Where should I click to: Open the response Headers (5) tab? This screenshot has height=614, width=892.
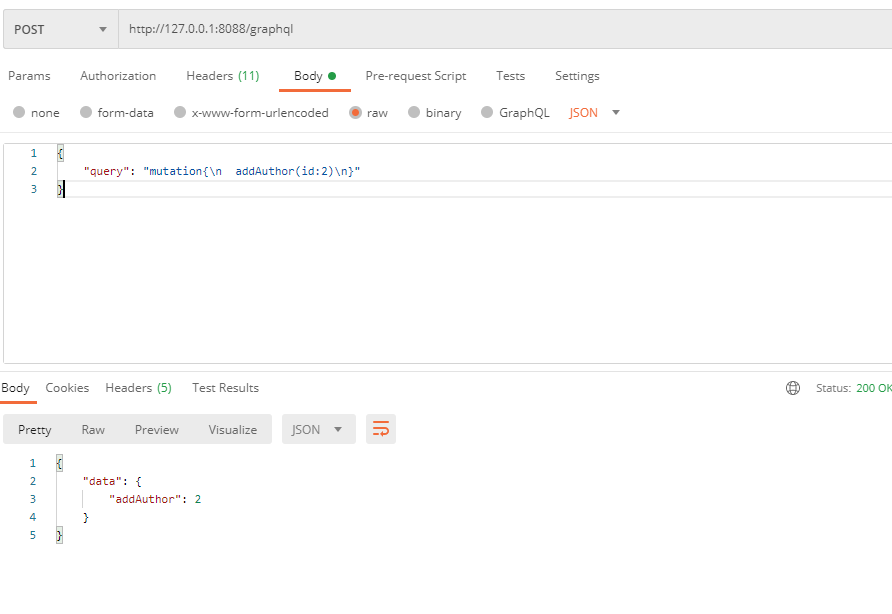point(138,388)
